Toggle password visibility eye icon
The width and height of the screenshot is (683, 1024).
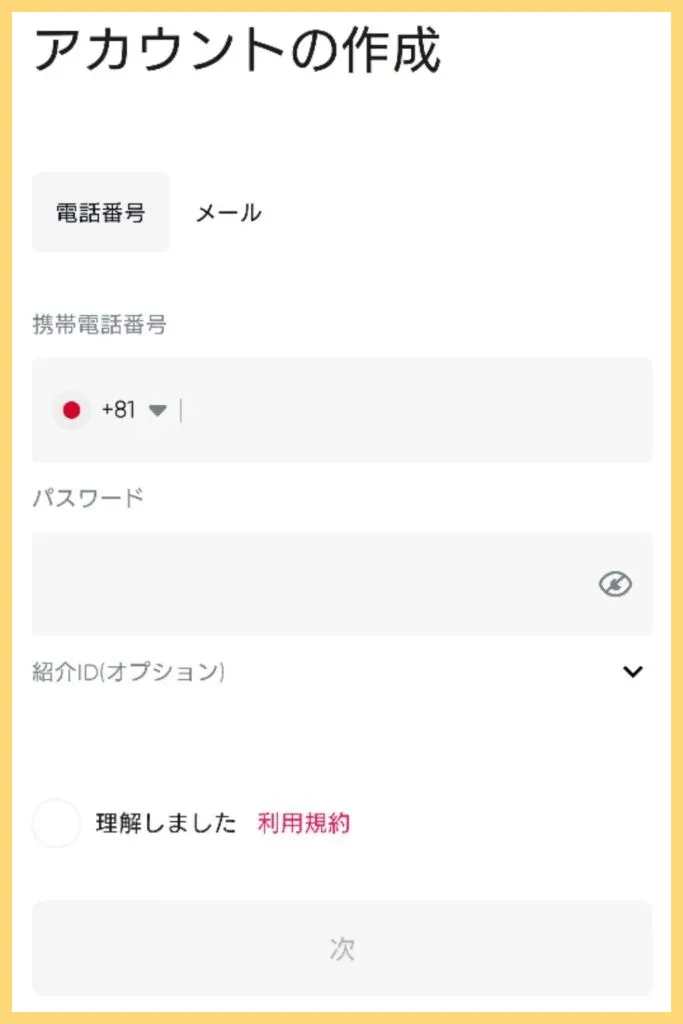coord(615,584)
